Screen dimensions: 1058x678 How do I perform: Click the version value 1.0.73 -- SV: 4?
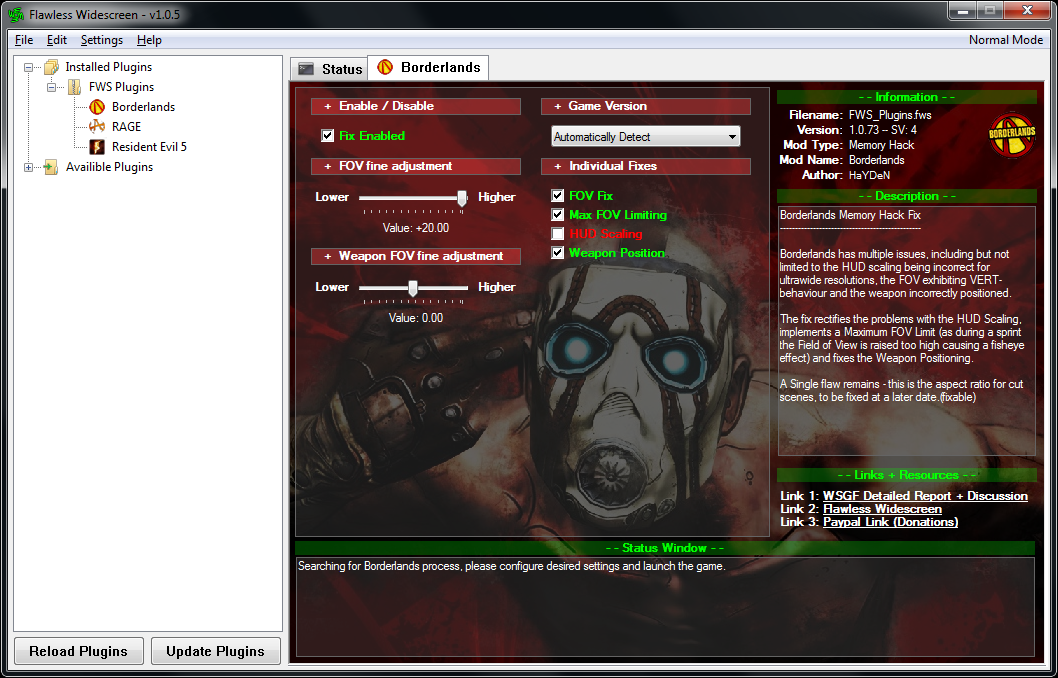[x=883, y=130]
